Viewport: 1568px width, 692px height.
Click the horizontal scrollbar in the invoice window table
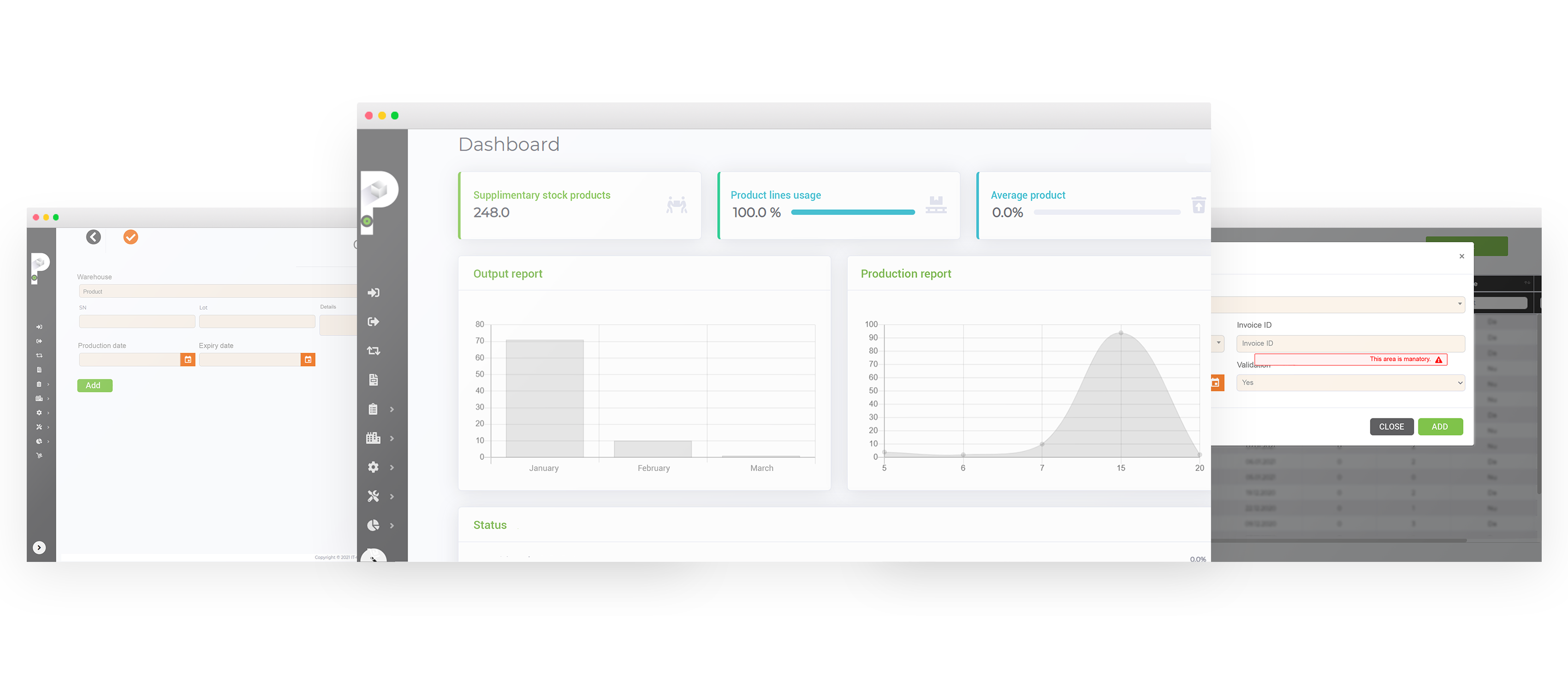(1339, 540)
